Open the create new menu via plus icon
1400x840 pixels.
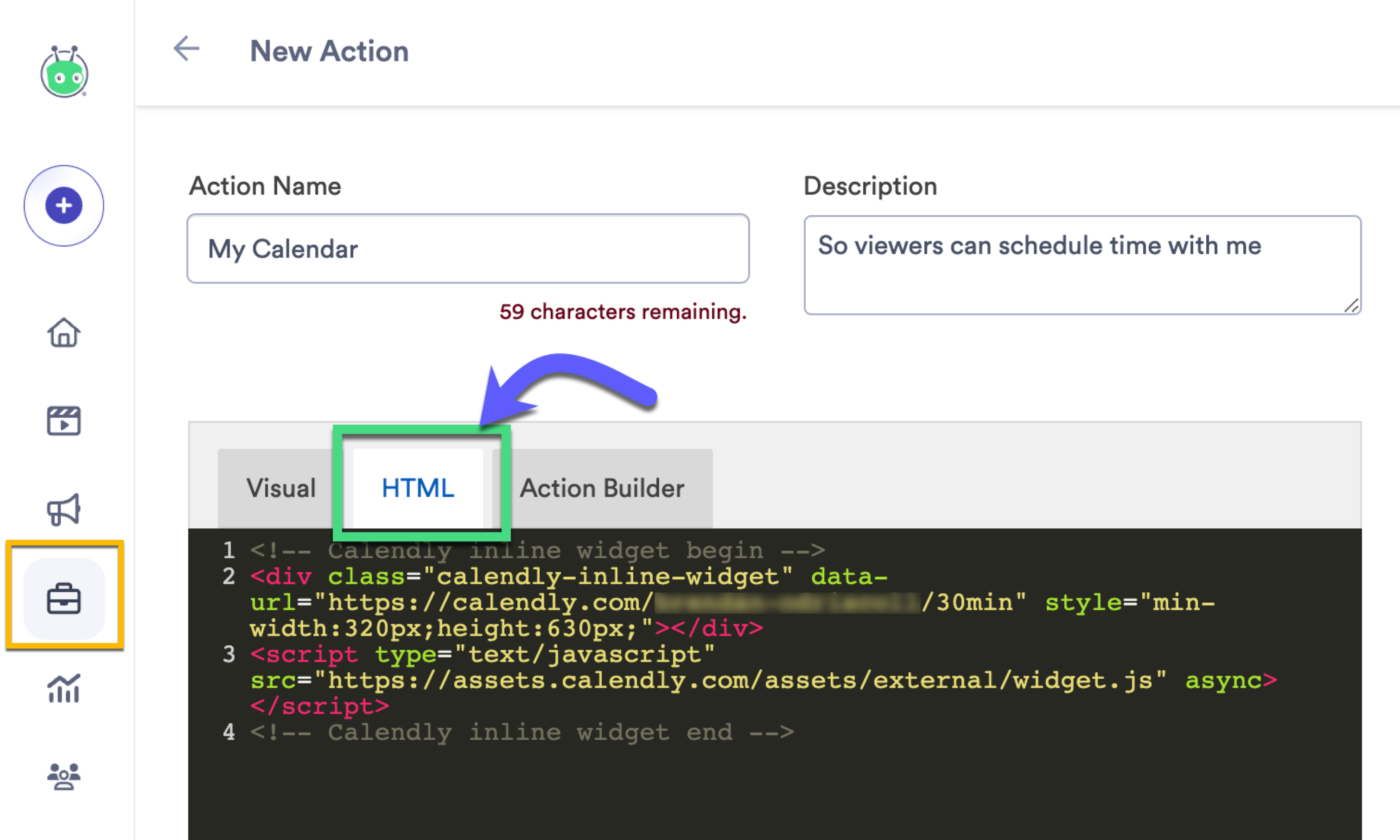click(64, 205)
